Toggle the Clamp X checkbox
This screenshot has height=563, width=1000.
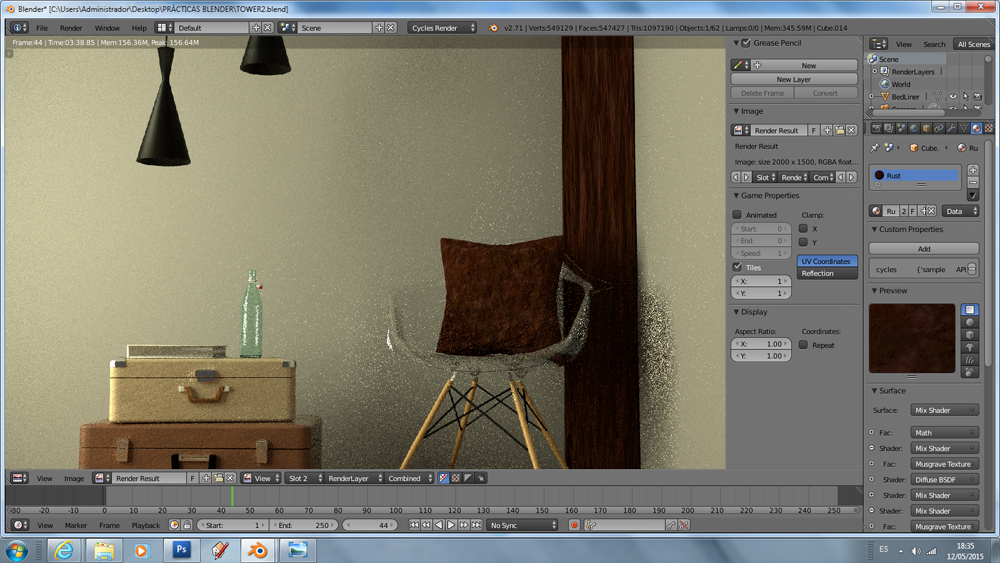pyautogui.click(x=804, y=228)
